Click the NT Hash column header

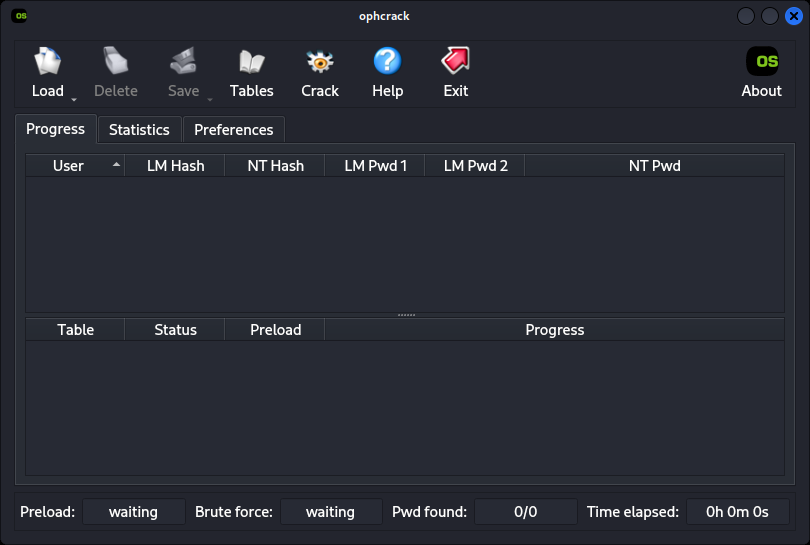(x=275, y=166)
